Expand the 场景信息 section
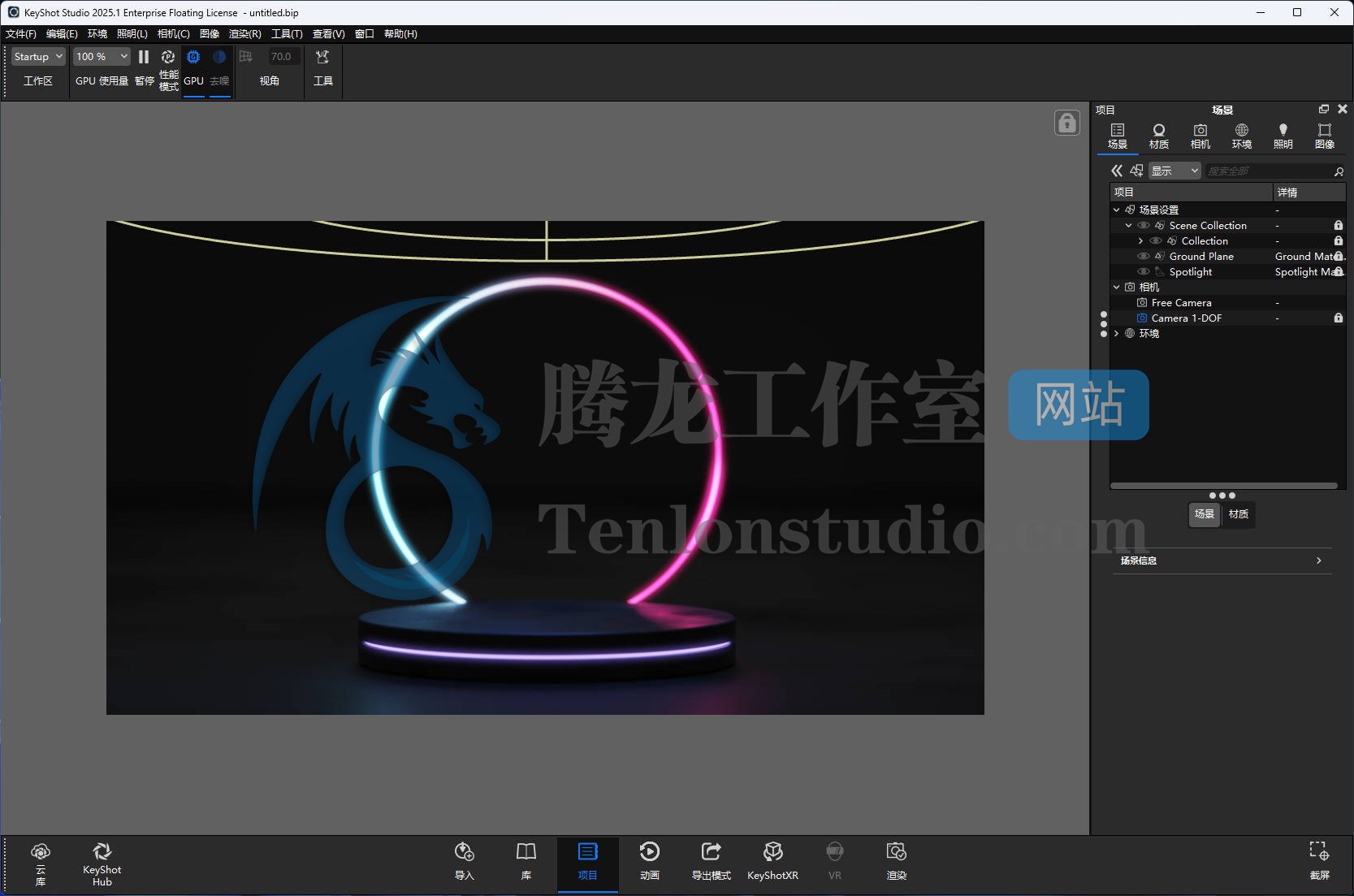1354x896 pixels. tap(1223, 561)
